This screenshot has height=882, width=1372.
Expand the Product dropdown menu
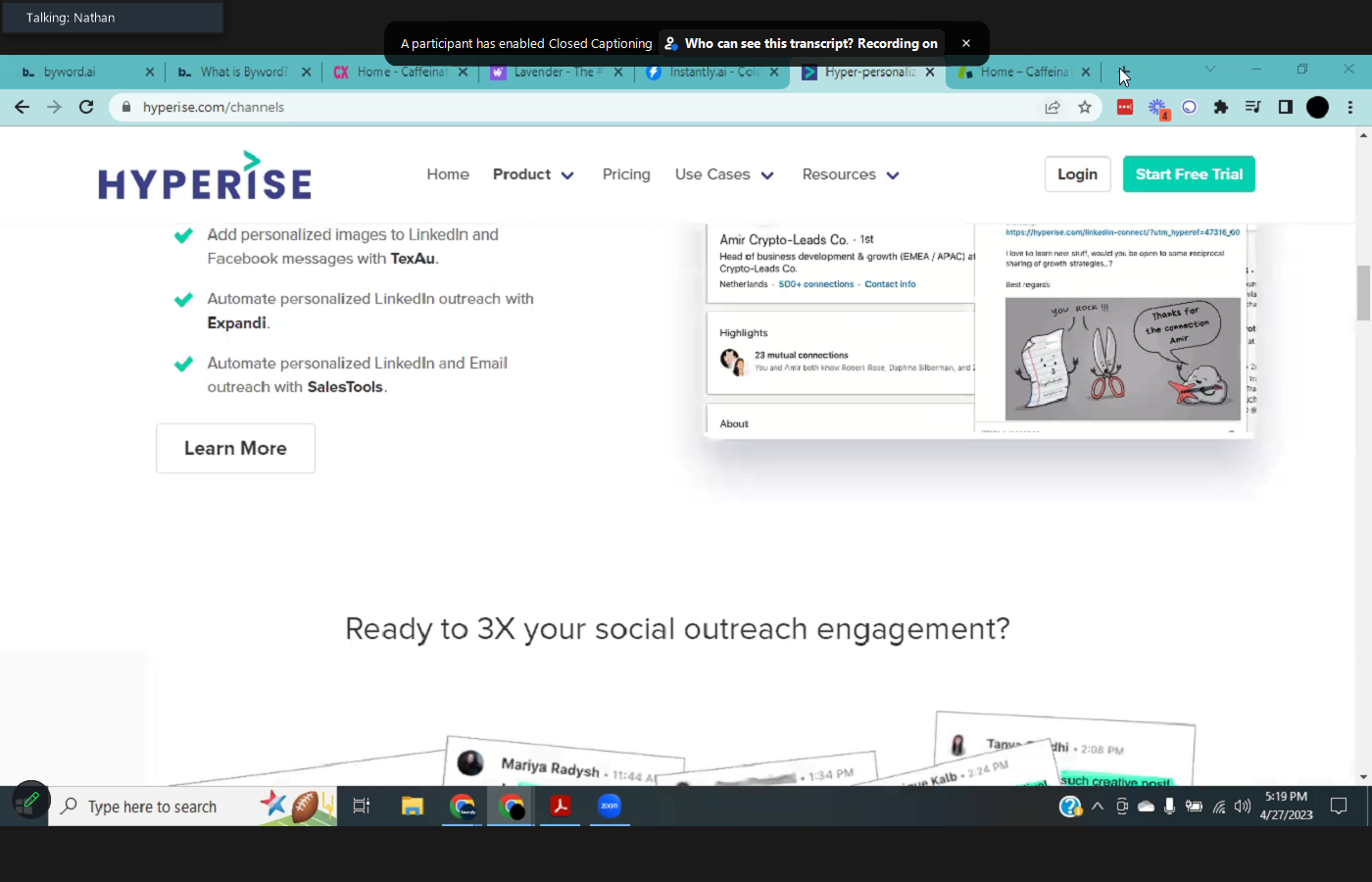coord(533,174)
